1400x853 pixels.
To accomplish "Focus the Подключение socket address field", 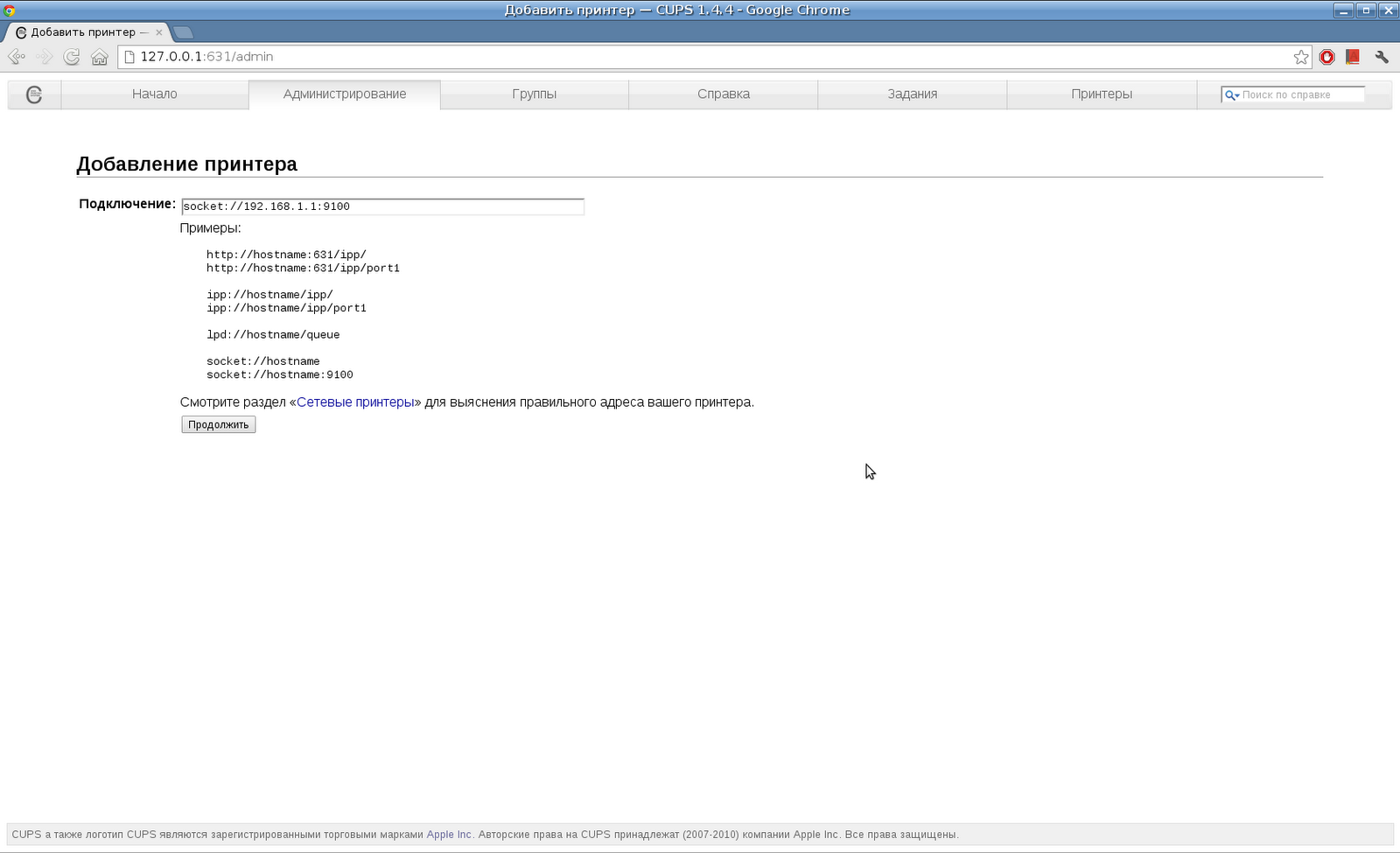I will point(382,206).
